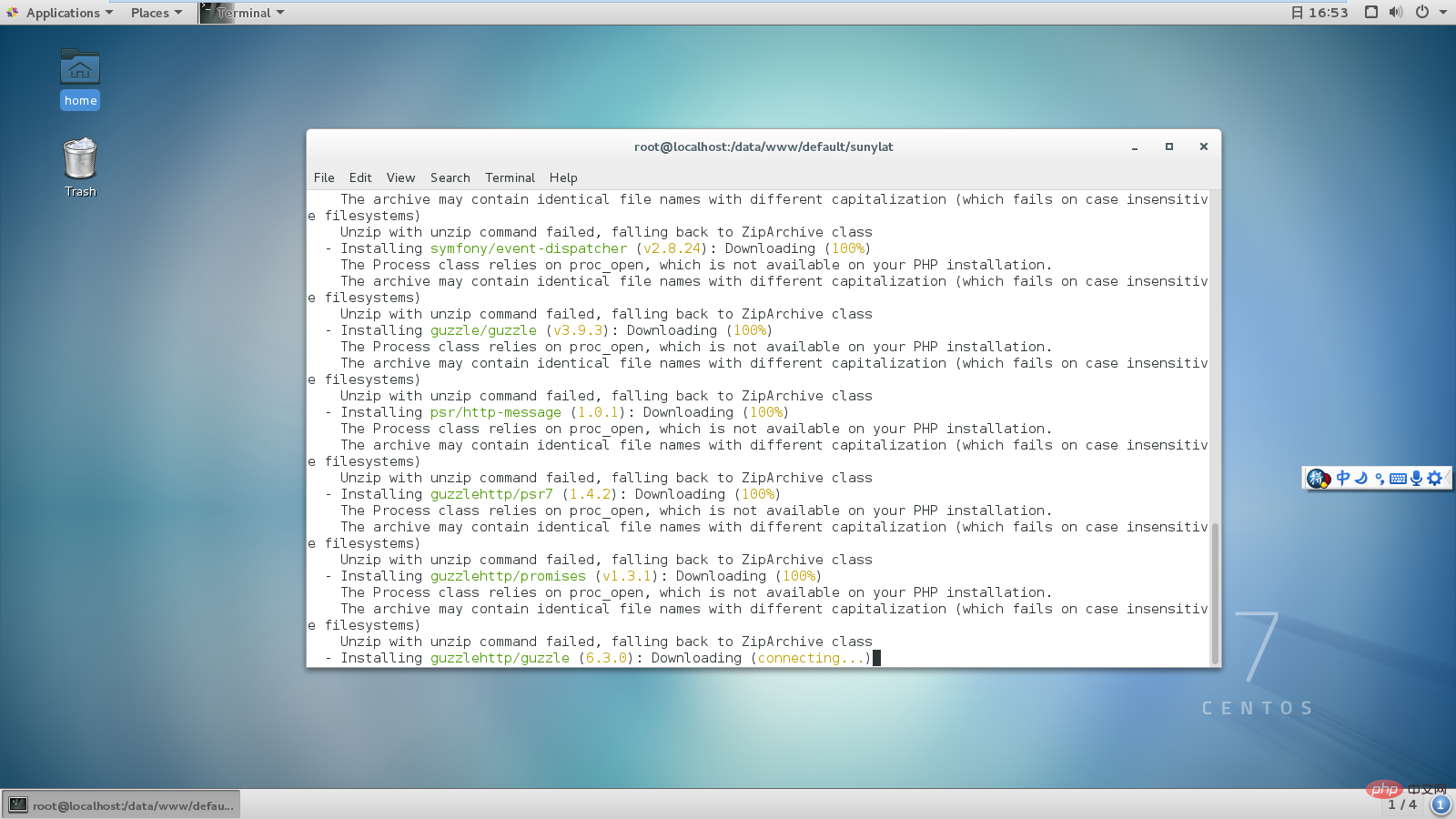
Task: Click the volume speaker icon in top bar
Action: coord(1396,12)
